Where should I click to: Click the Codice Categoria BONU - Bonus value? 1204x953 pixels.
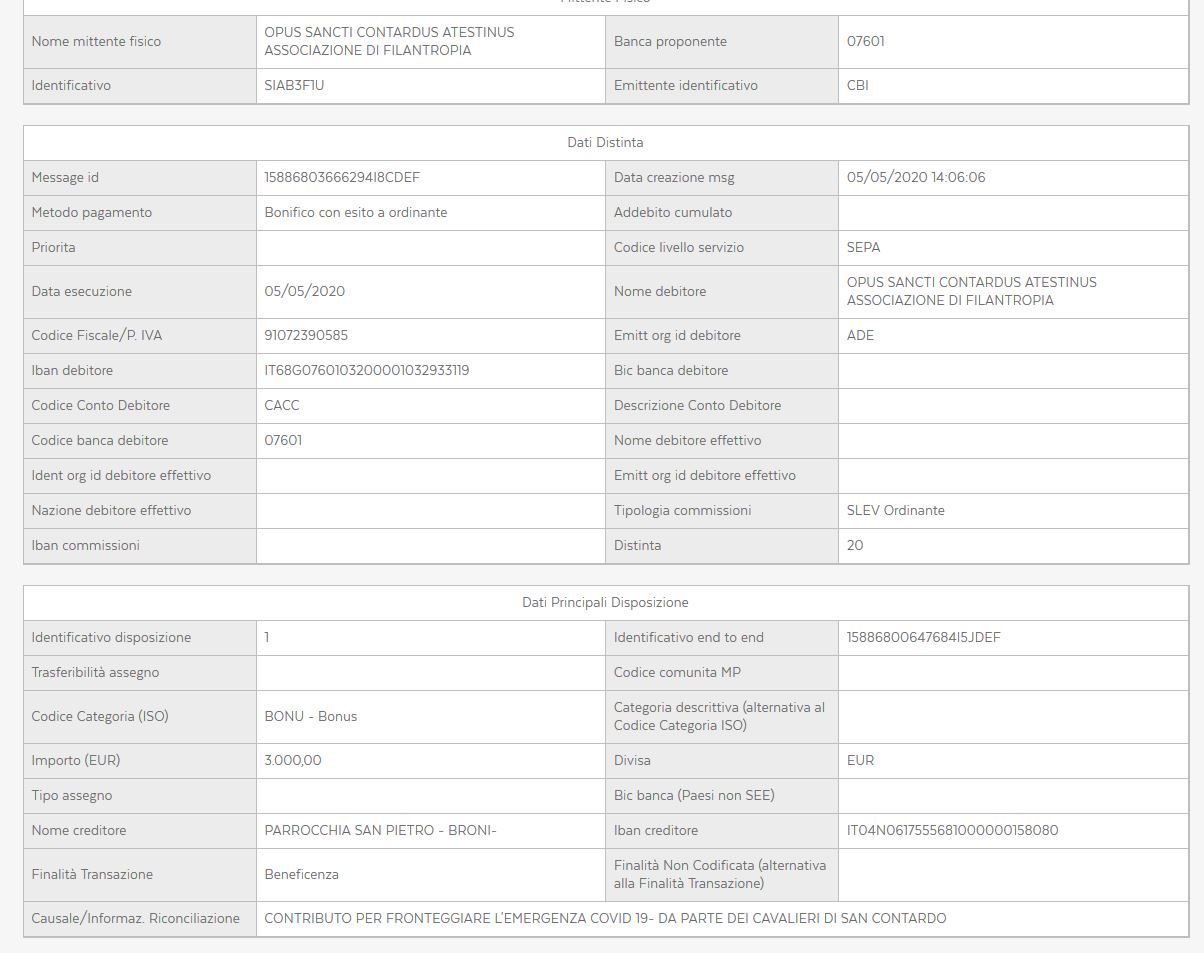point(310,717)
